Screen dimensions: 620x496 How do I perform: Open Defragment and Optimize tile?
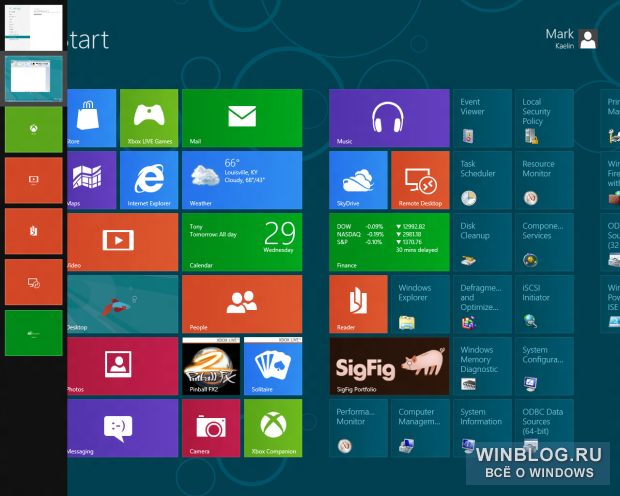pyautogui.click(x=482, y=304)
